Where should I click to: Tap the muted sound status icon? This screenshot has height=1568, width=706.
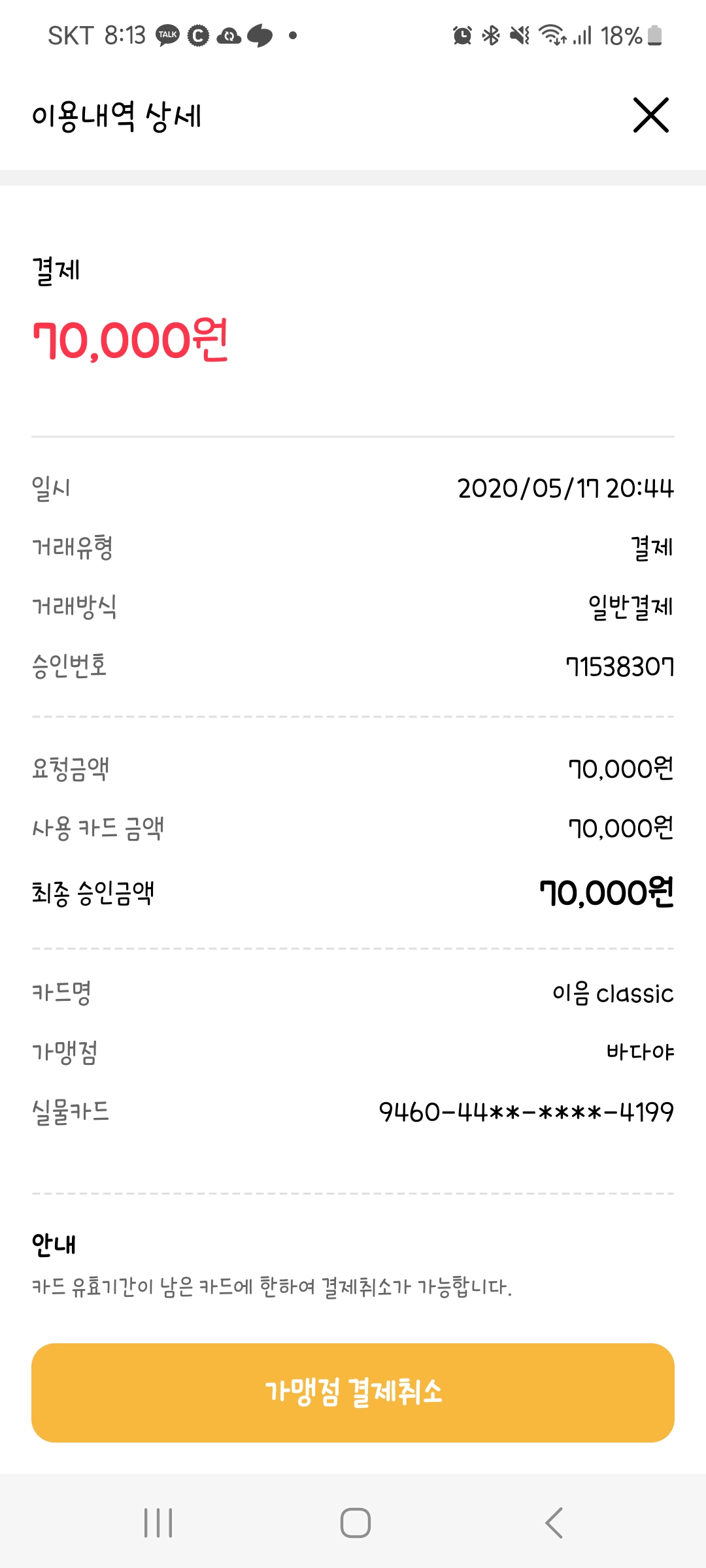pyautogui.click(x=520, y=35)
